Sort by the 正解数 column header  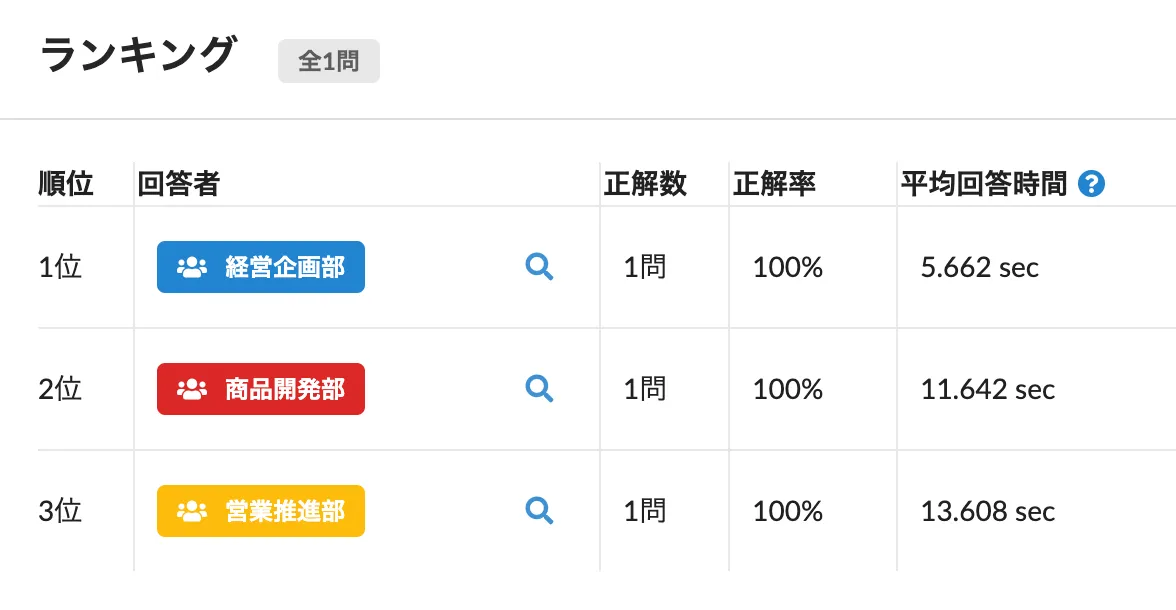644,183
